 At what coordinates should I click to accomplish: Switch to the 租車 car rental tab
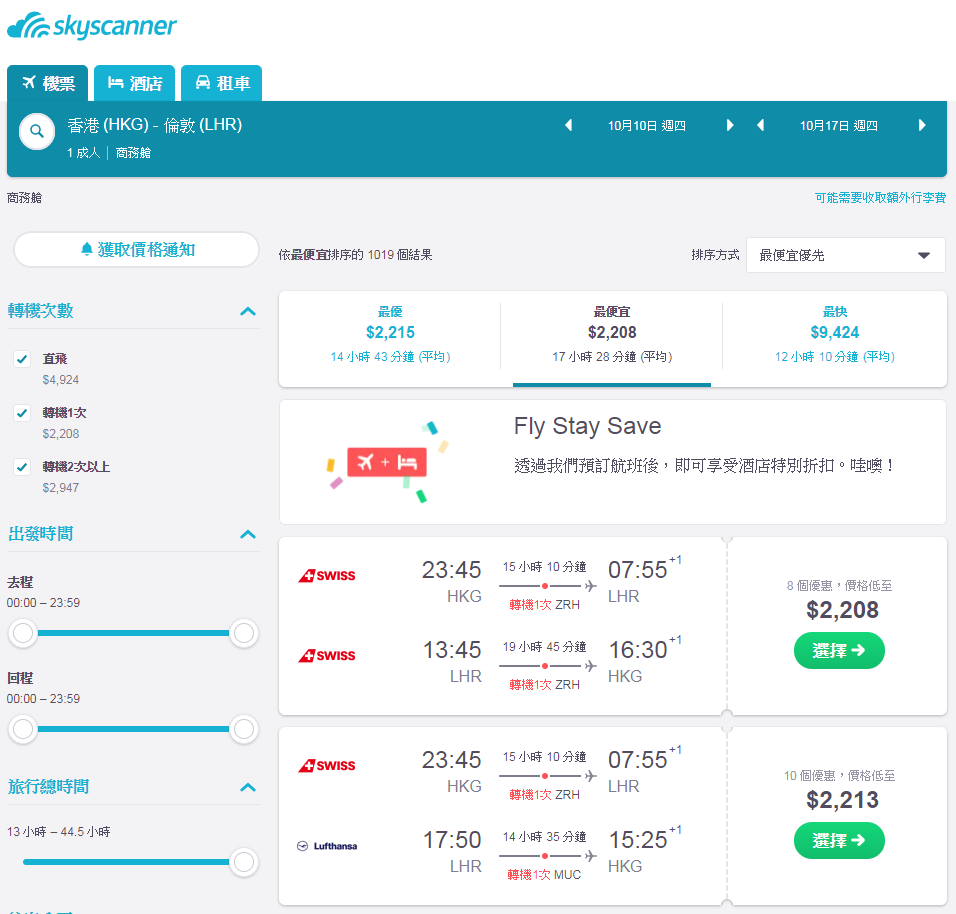tap(222, 83)
